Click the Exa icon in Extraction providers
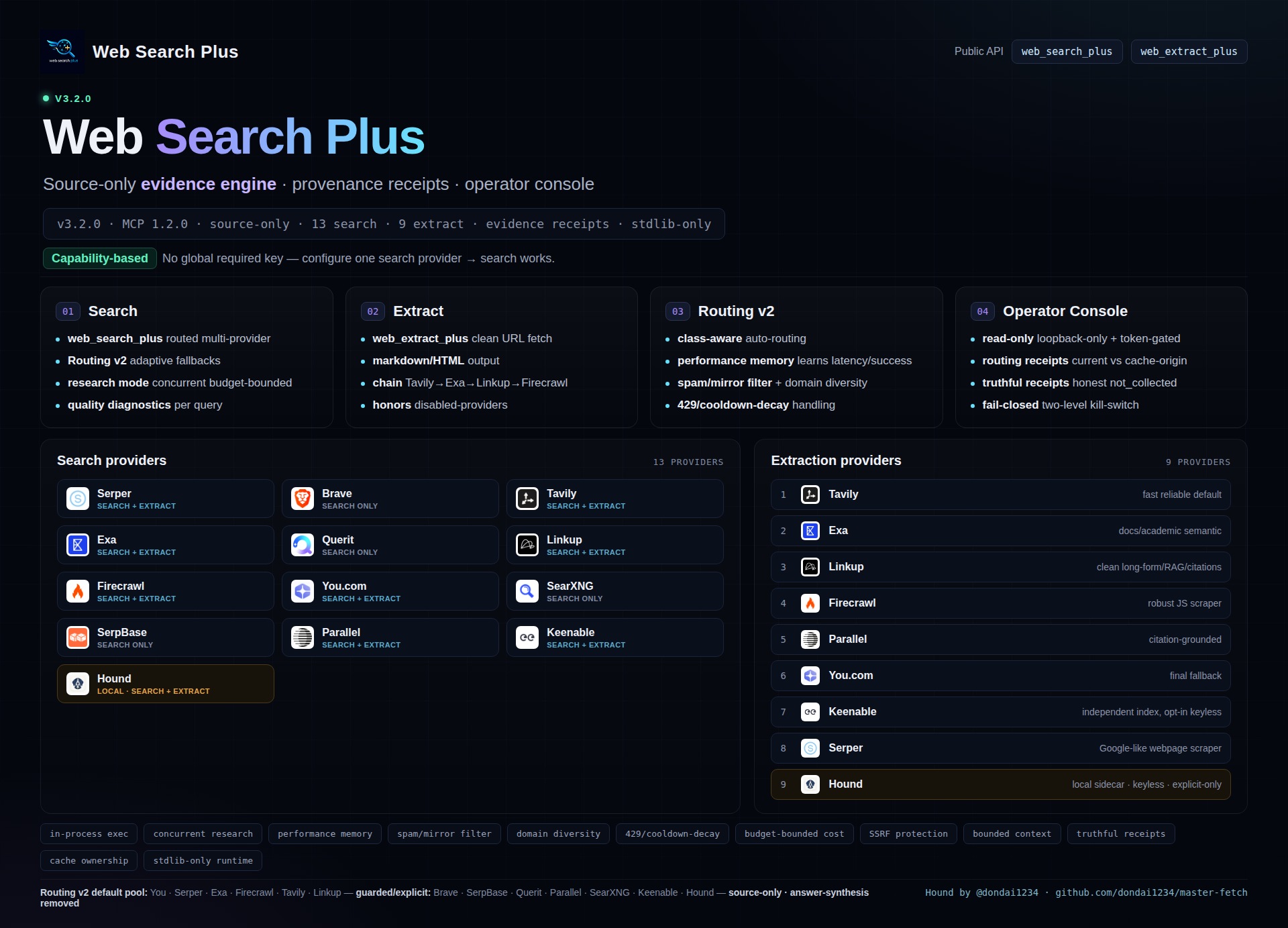The width and height of the screenshot is (1288, 928). pyautogui.click(x=810, y=531)
